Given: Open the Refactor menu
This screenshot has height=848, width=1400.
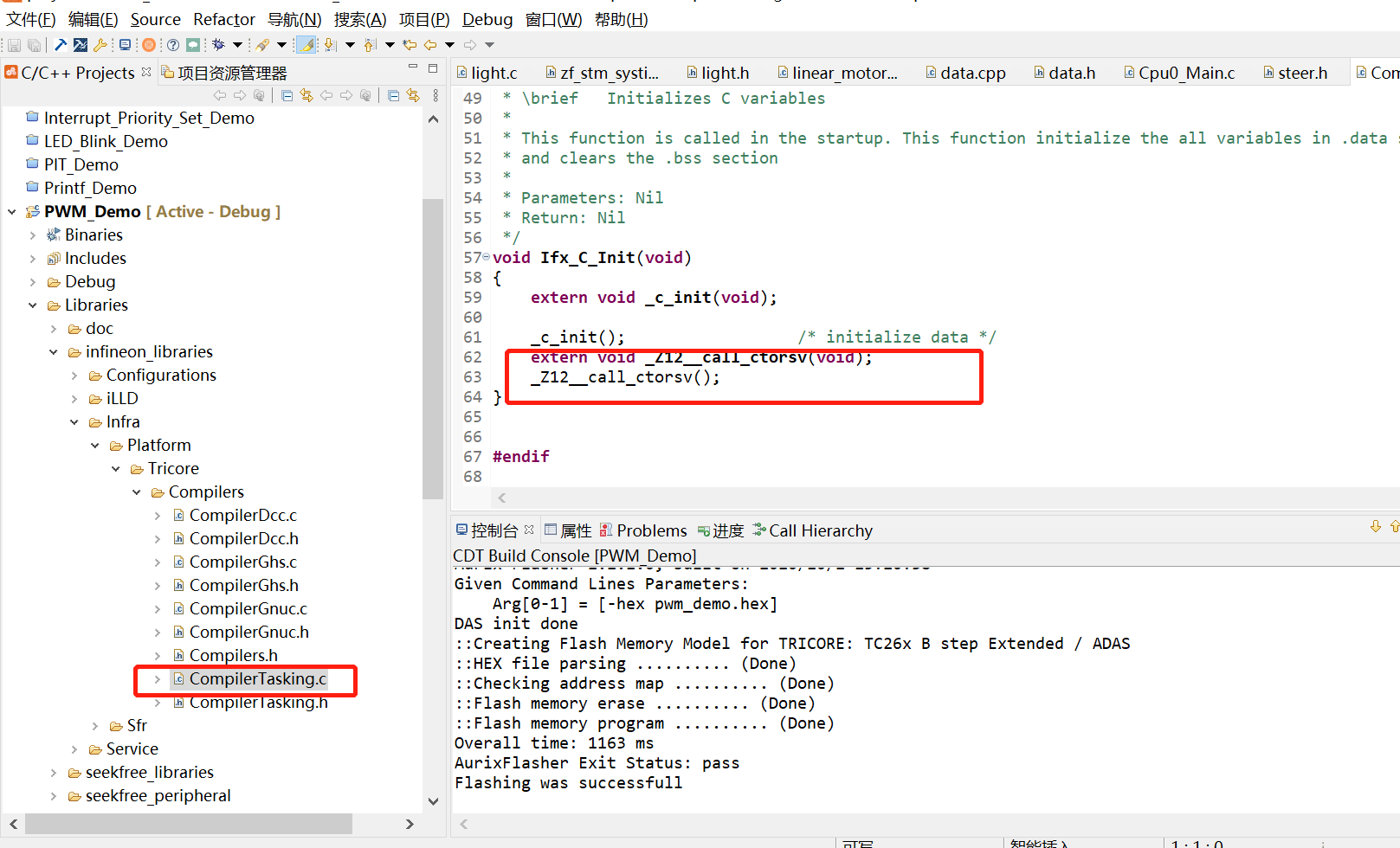Looking at the screenshot, I should pyautogui.click(x=224, y=19).
